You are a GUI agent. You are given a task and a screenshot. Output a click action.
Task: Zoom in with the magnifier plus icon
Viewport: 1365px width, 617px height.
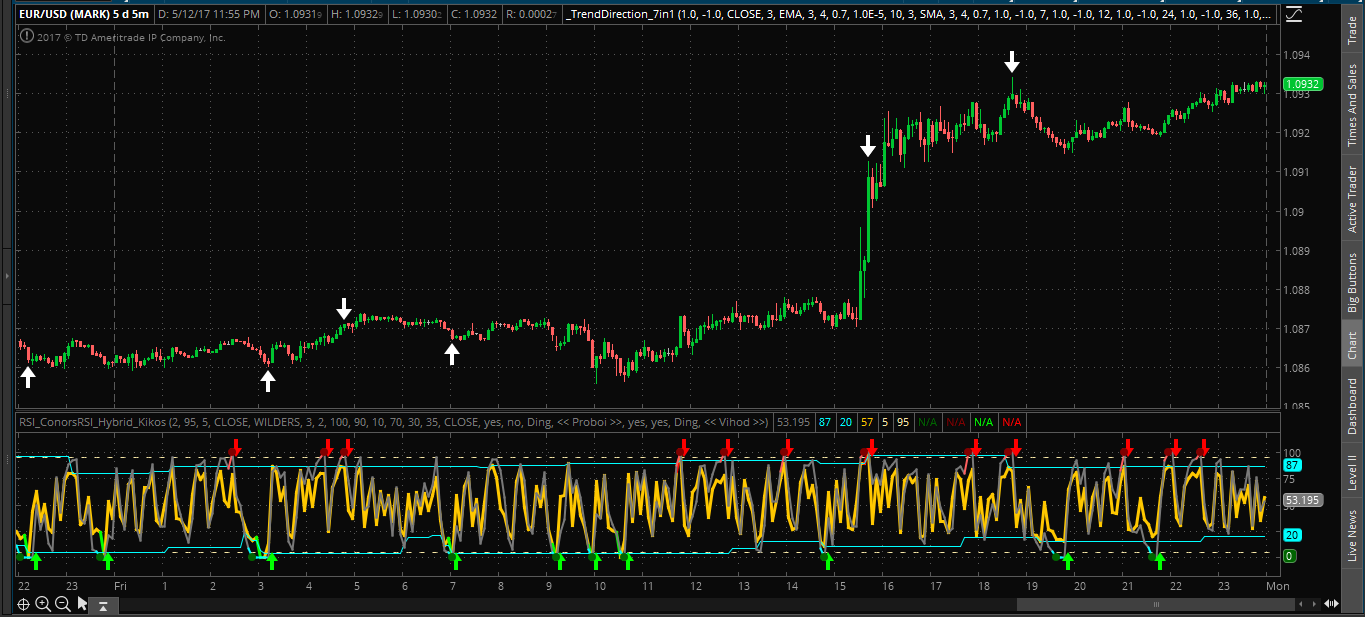tap(43, 604)
